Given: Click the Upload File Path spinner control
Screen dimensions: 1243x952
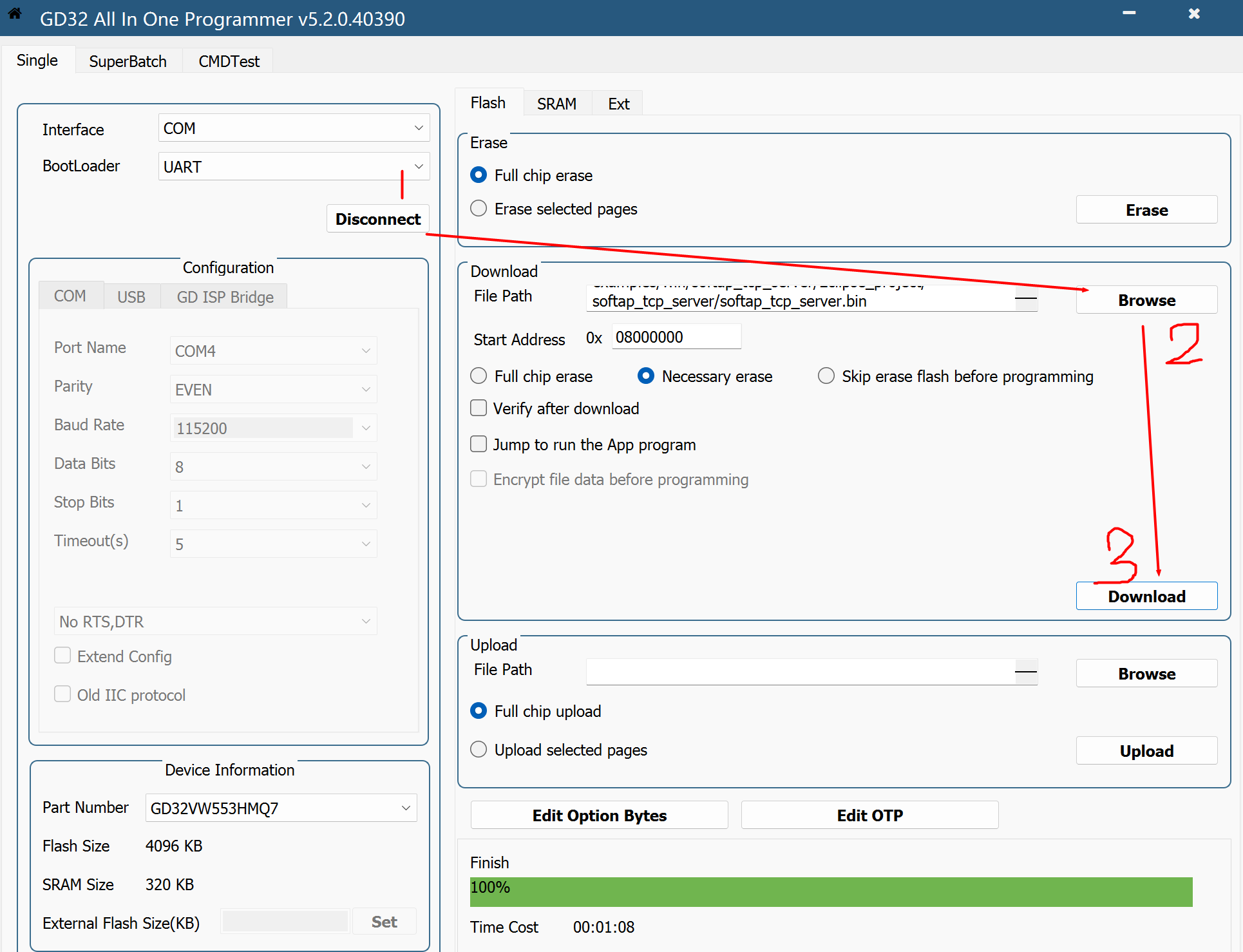Looking at the screenshot, I should coord(1026,672).
